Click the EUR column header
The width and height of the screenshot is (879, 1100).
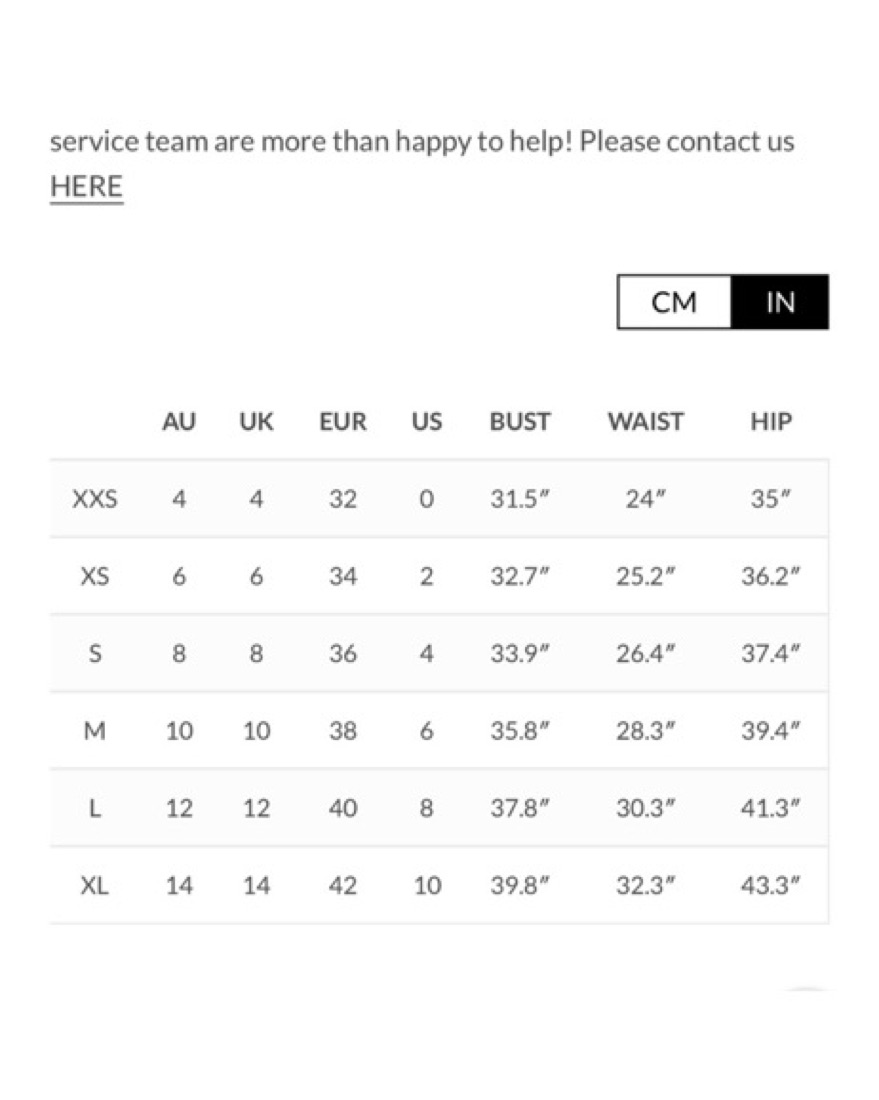[x=343, y=422]
